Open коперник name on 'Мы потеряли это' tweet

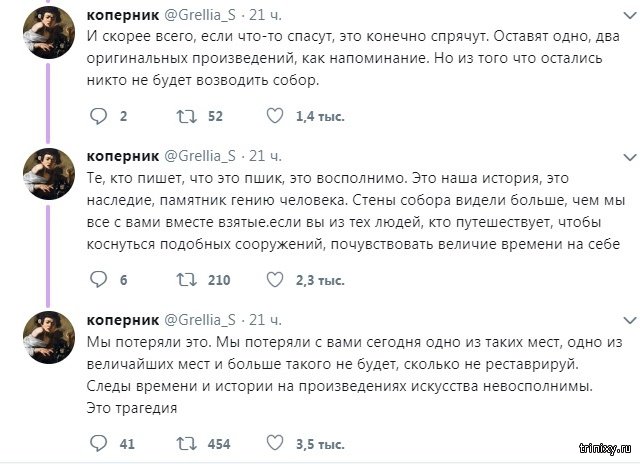coord(120,320)
